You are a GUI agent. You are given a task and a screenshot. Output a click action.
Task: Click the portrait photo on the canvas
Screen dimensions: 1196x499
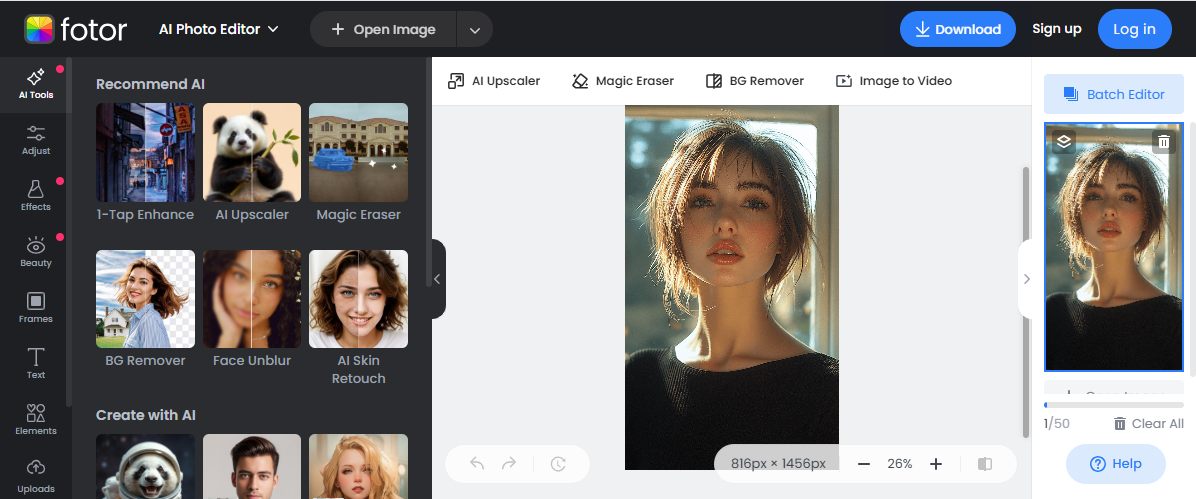731,288
